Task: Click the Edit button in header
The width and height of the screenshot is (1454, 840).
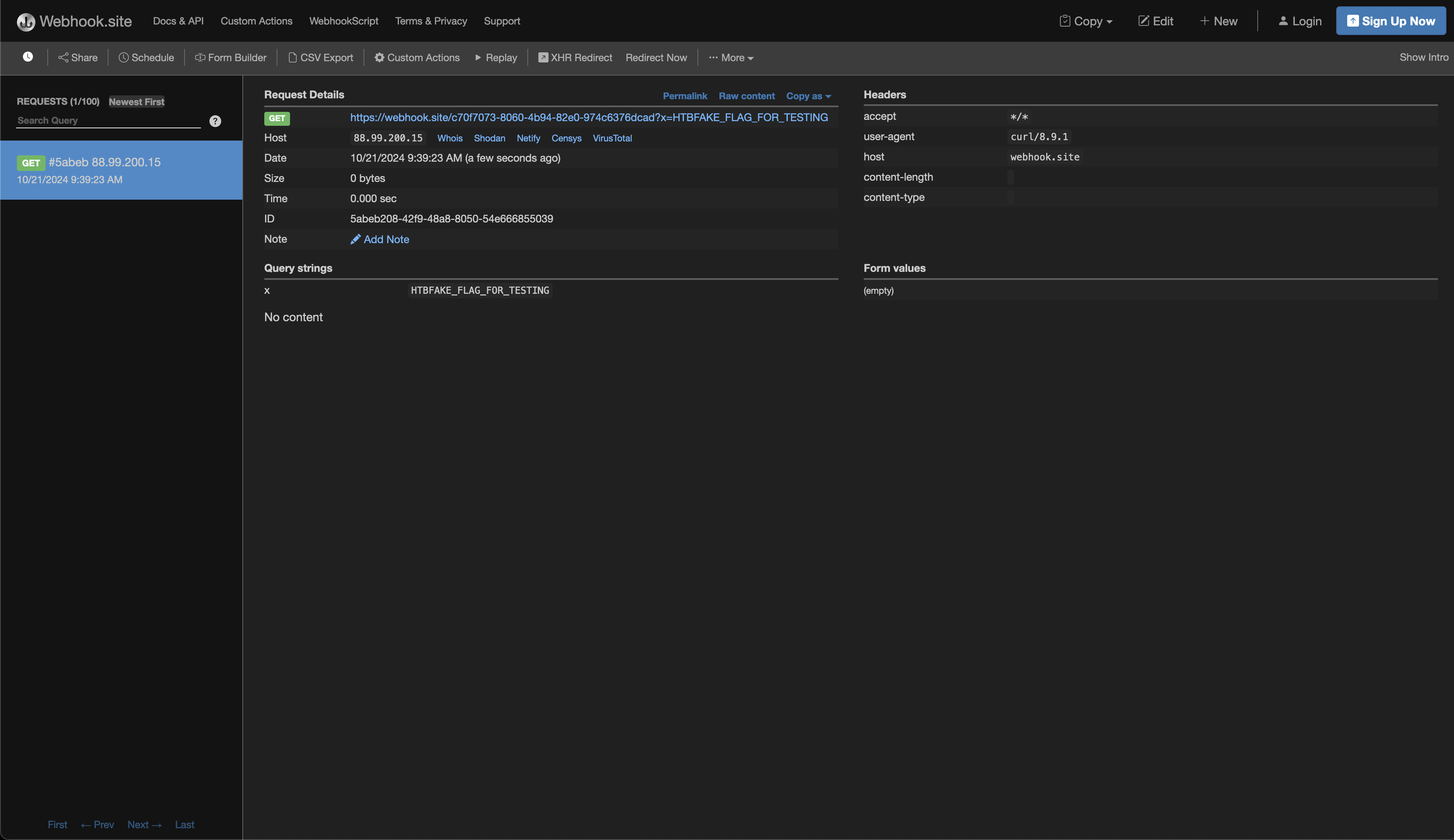Action: (1156, 22)
